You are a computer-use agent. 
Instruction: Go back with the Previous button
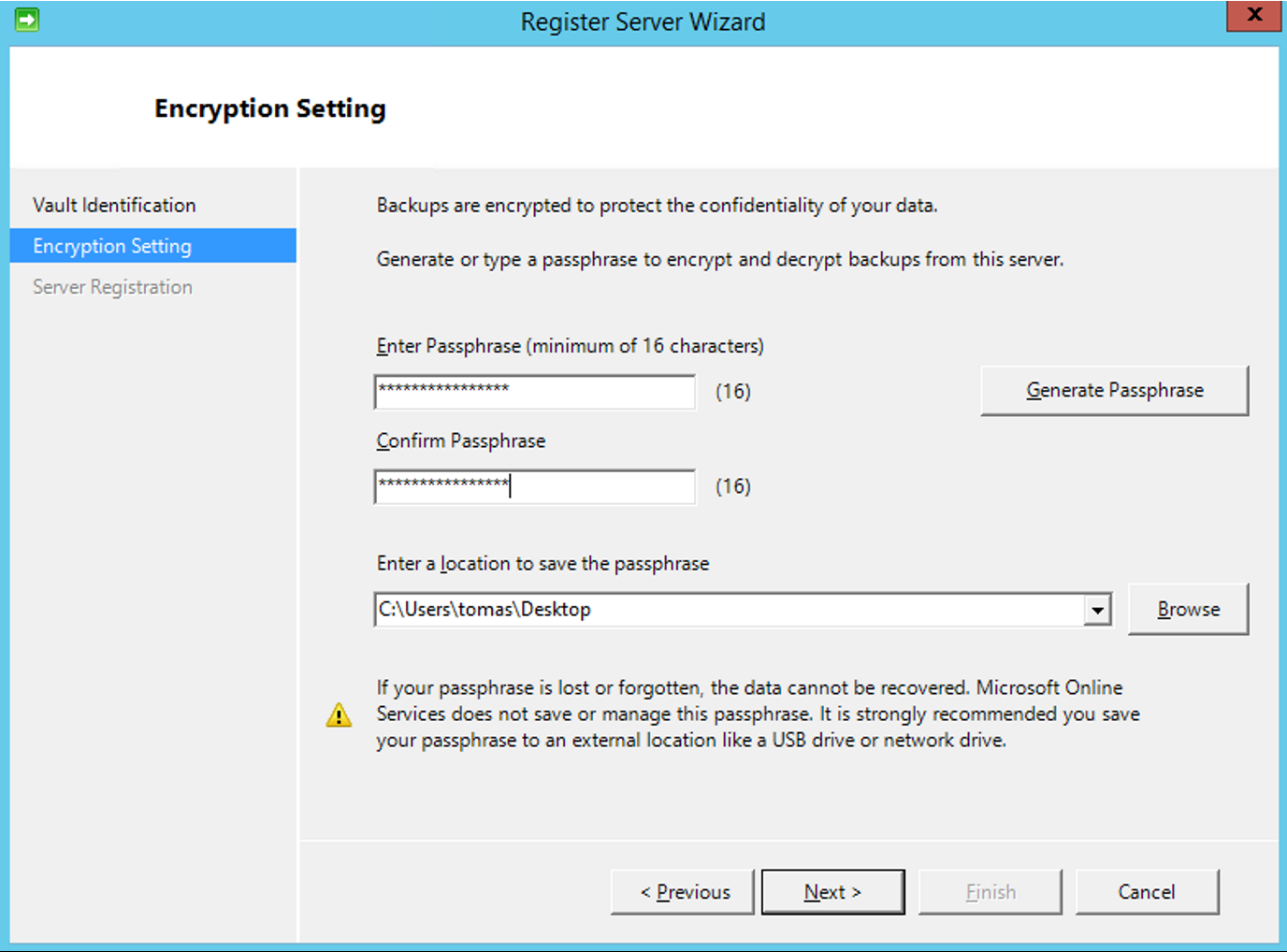coord(683,892)
